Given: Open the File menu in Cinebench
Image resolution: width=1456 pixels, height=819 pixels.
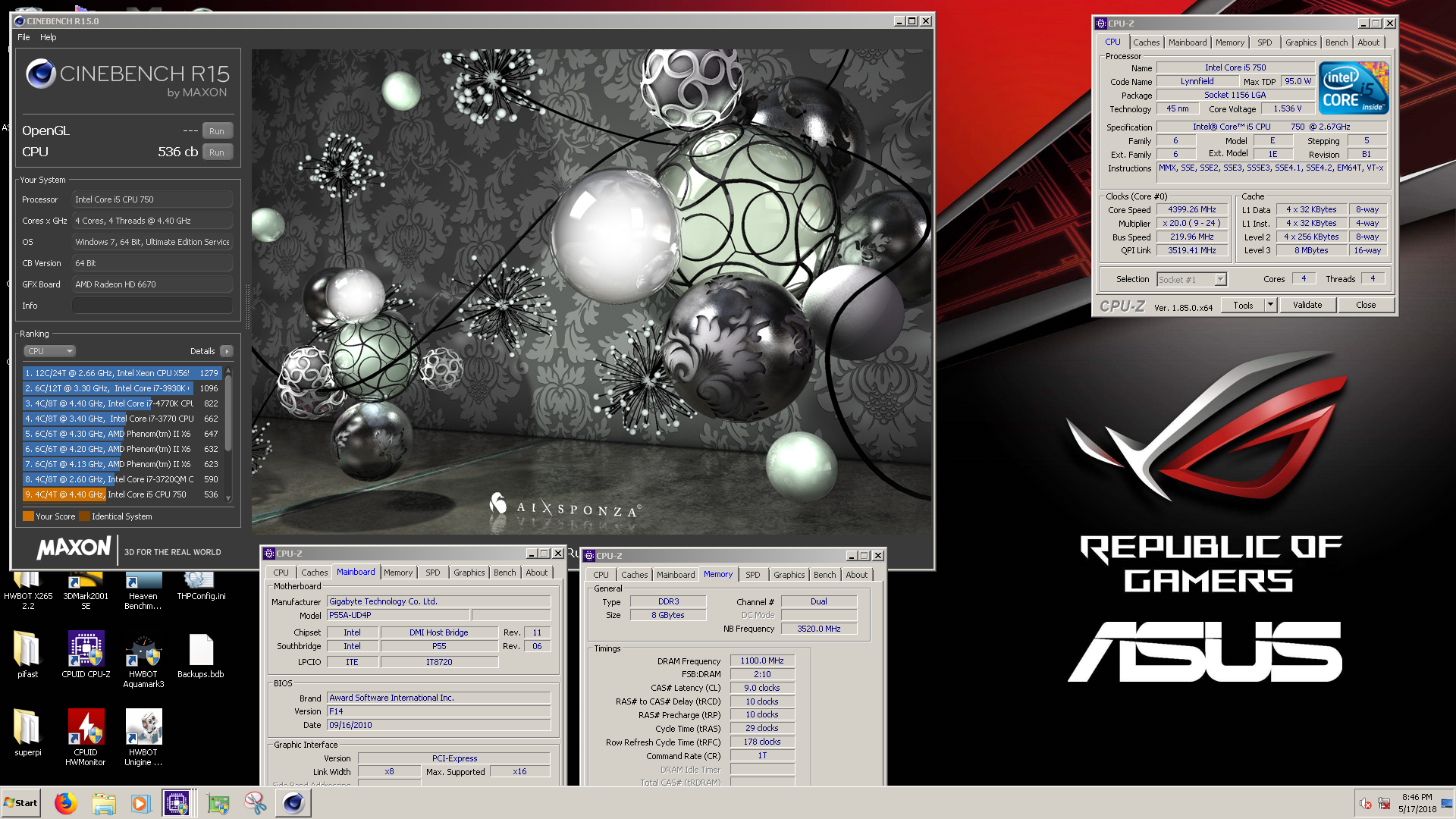Looking at the screenshot, I should point(24,37).
